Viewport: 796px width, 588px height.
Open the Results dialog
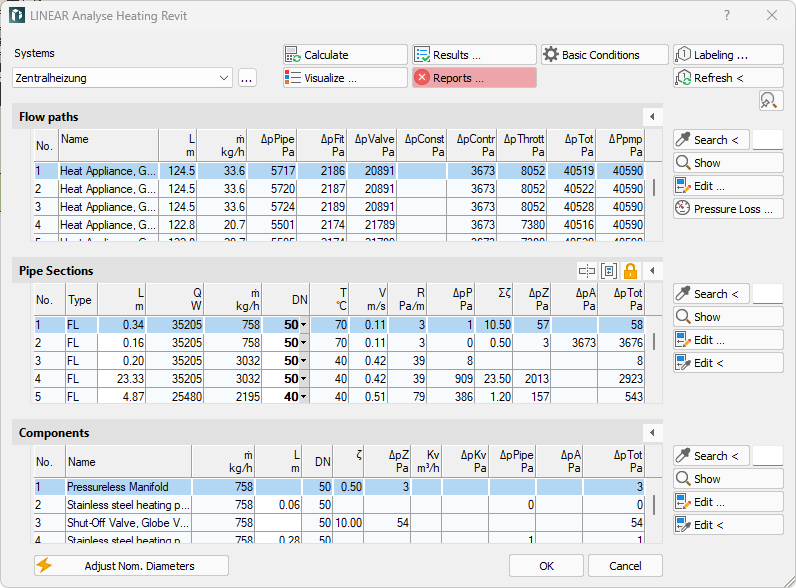(474, 55)
